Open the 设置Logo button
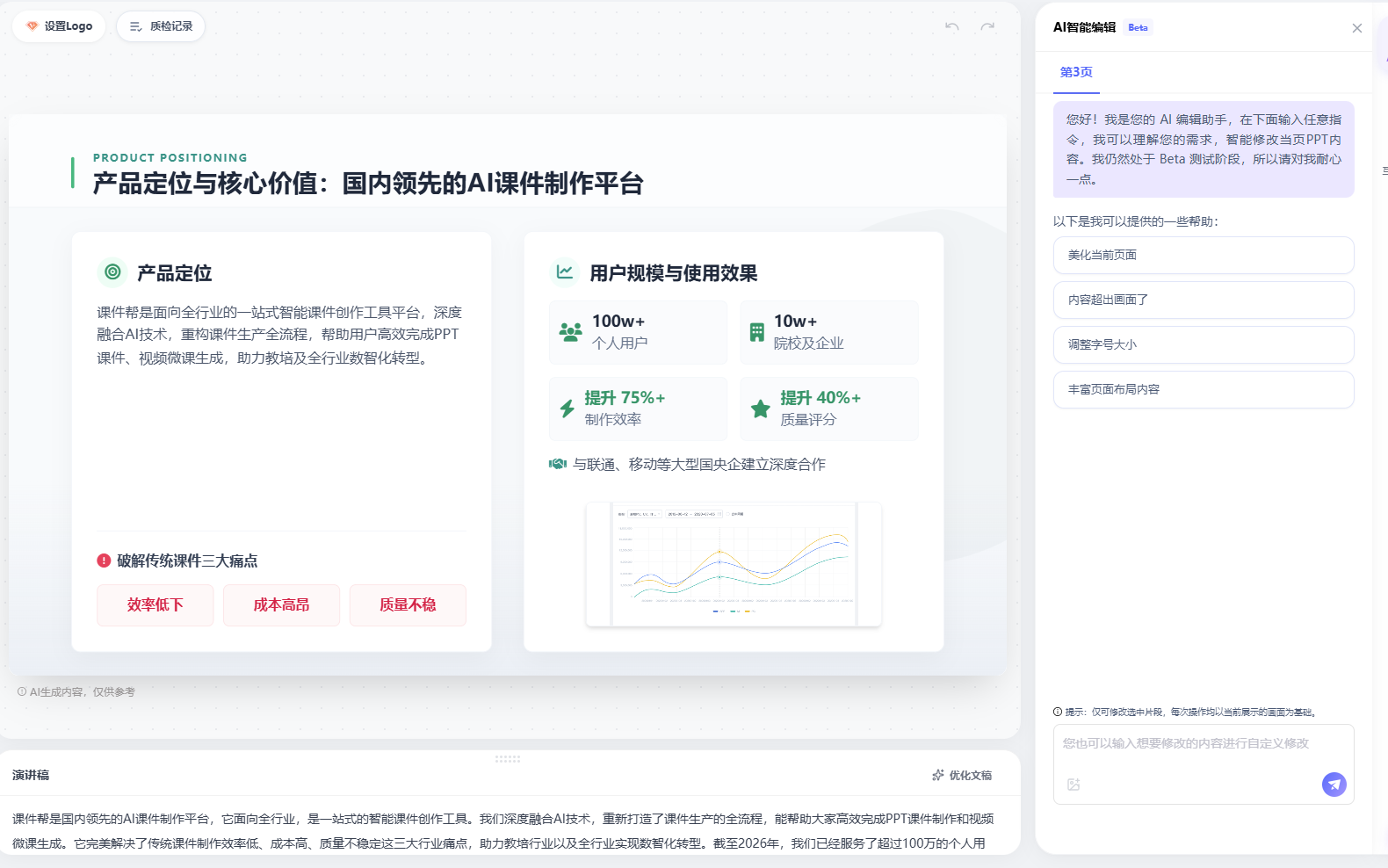Viewport: 1388px width, 868px height. tap(59, 26)
